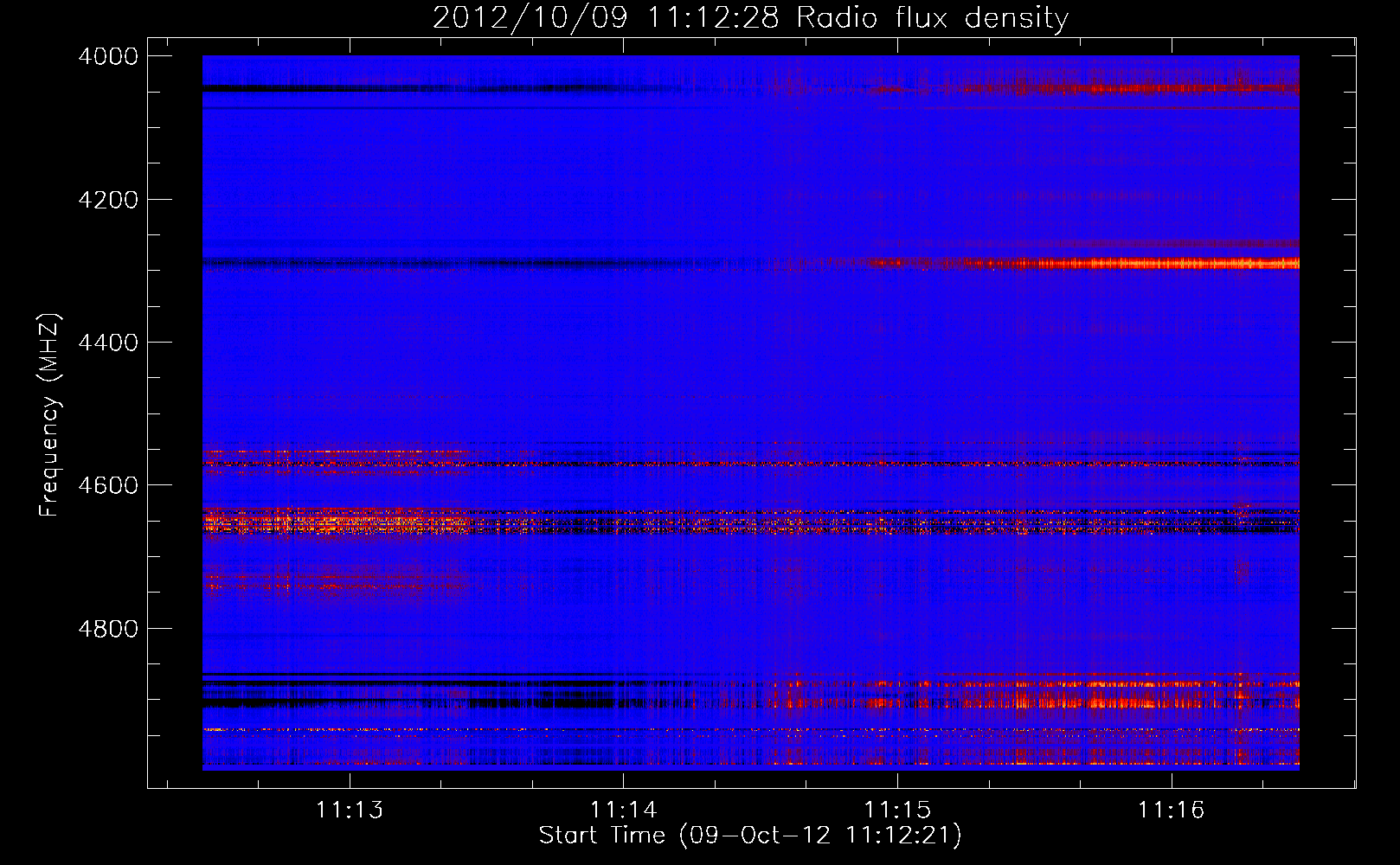Click the Frequency (MHZ) axis label
The height and width of the screenshot is (865, 1400).
click(49, 415)
